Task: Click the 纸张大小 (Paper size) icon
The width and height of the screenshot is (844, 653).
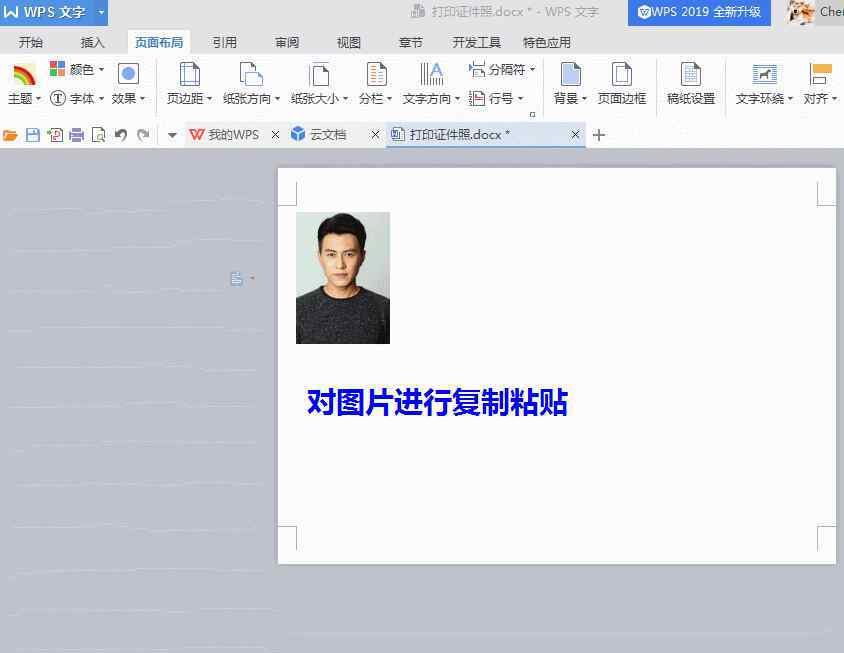Action: [x=319, y=74]
